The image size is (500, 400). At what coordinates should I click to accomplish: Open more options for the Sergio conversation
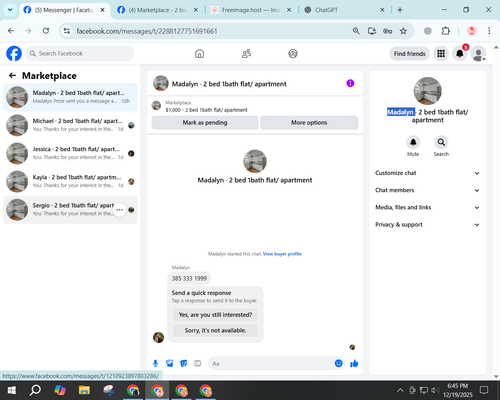click(119, 210)
